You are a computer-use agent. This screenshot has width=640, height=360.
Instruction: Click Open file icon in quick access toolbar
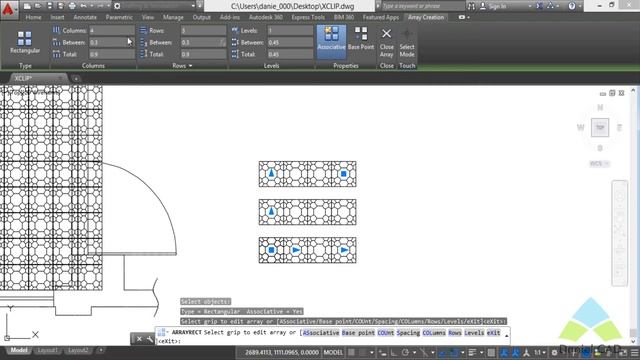[x=38, y=6]
